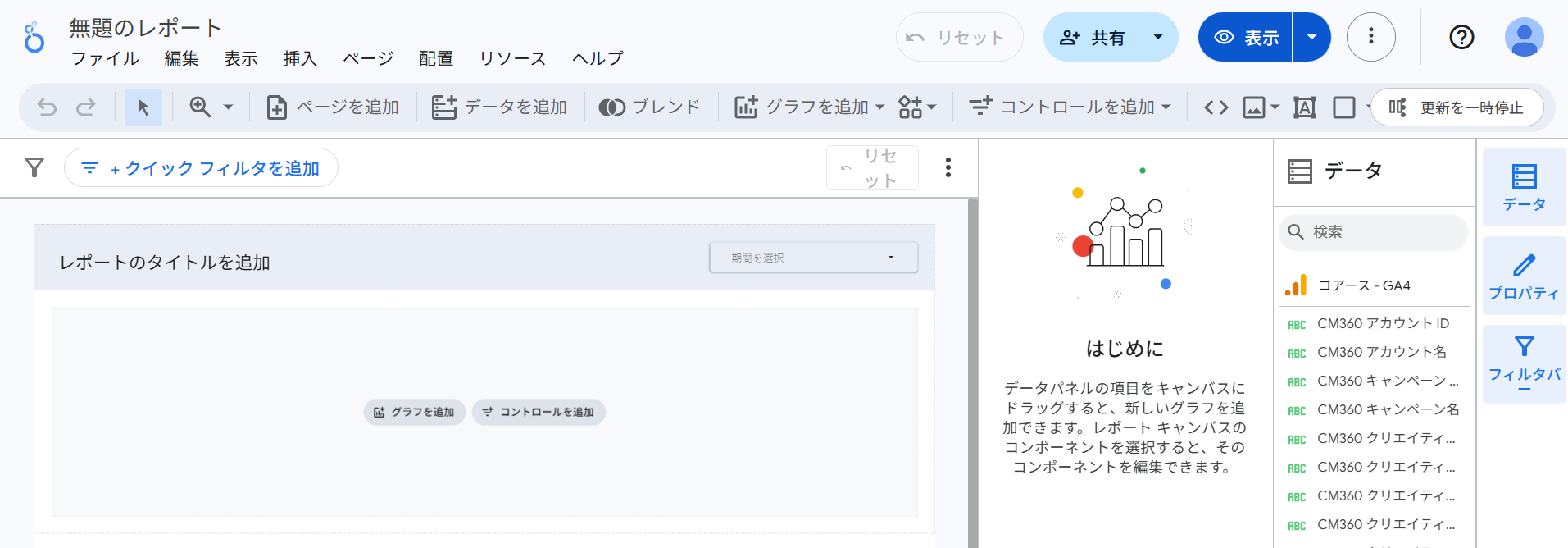Screen dimensions: 1568x548
Task: Open the リソース menu
Action: (x=512, y=58)
